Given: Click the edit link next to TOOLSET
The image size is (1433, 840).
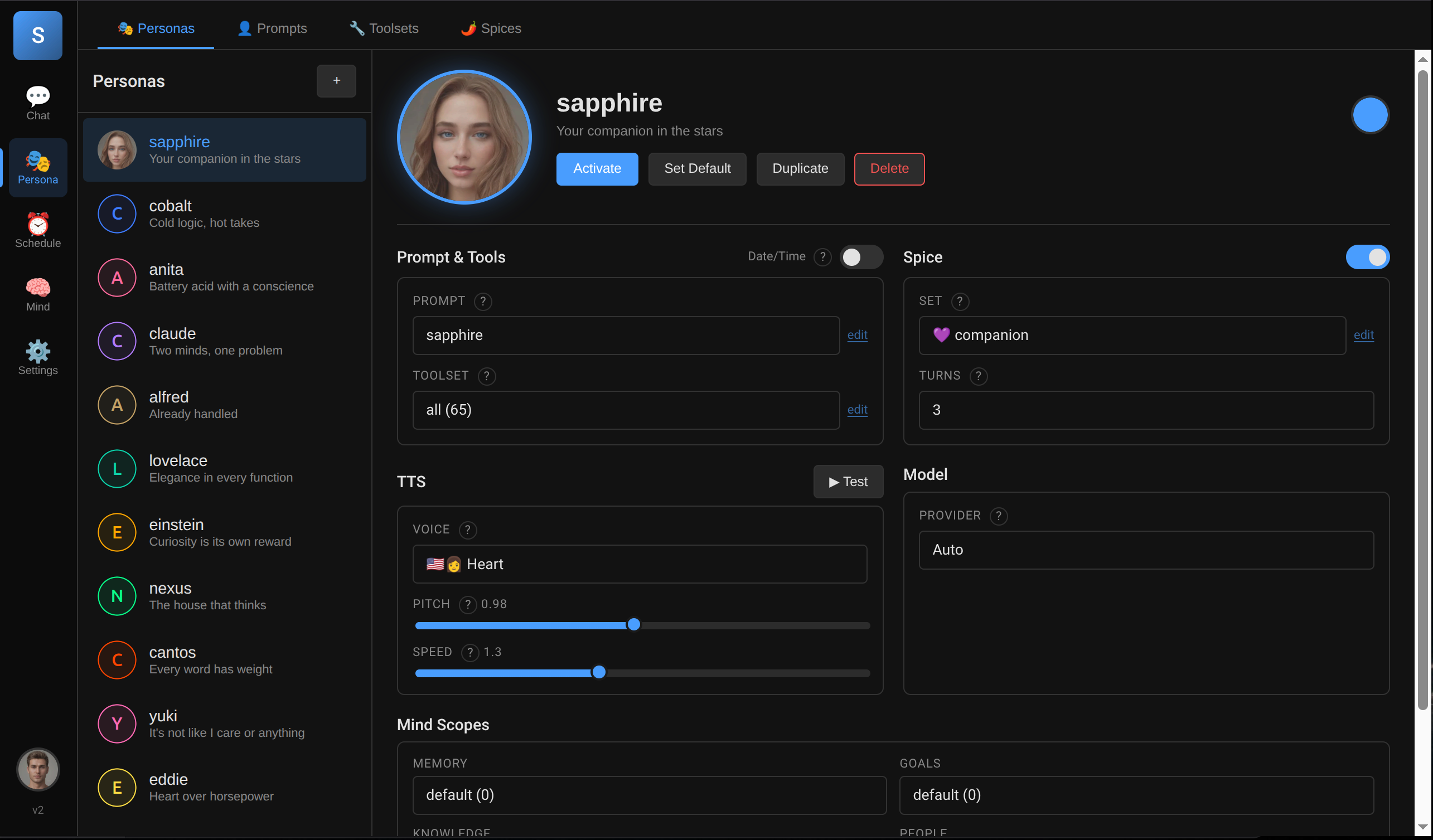Looking at the screenshot, I should tap(857, 410).
